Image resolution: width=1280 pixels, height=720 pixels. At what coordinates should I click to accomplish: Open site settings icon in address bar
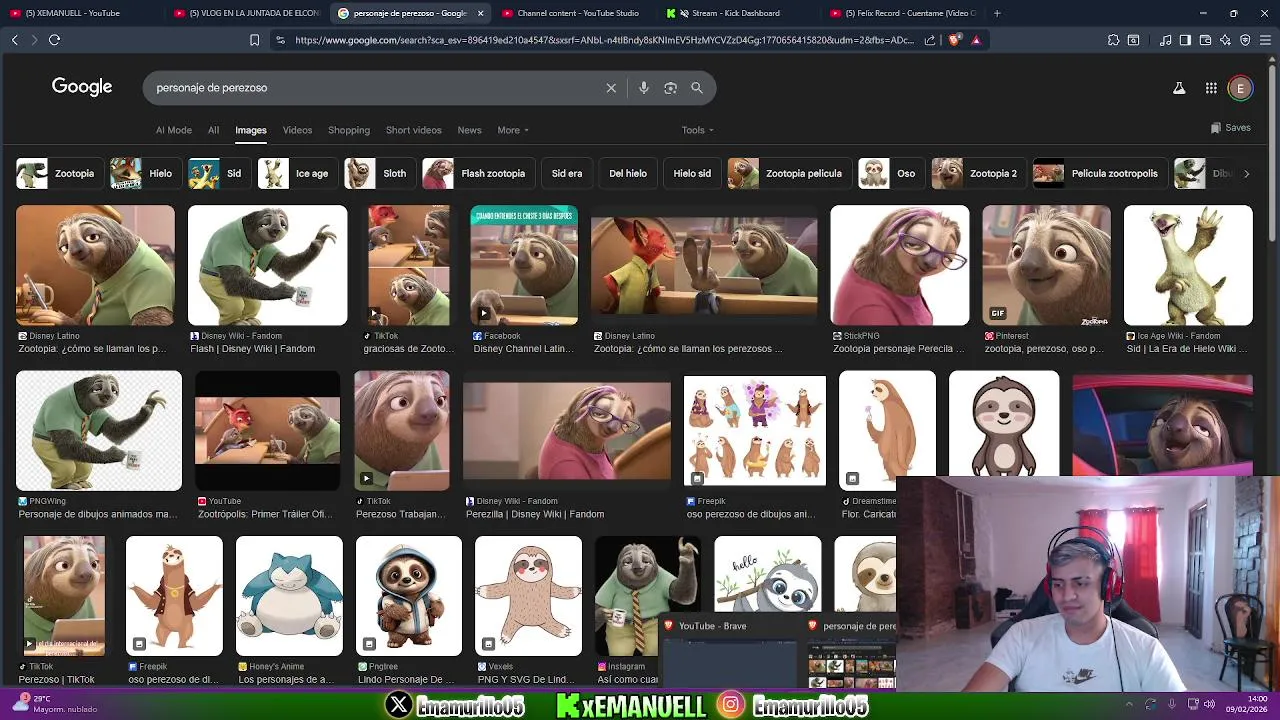[280, 40]
